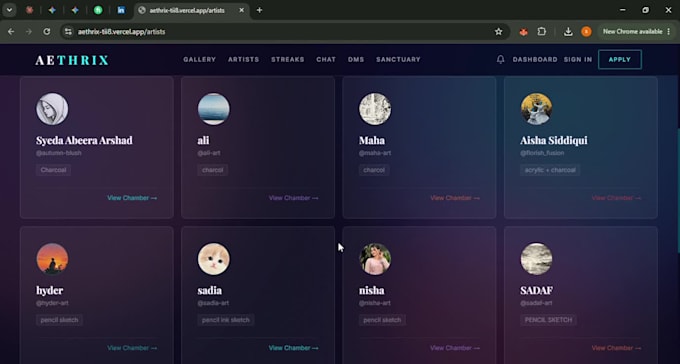Open the Chrome three-dot menu
680x364 pixels.
[669, 32]
